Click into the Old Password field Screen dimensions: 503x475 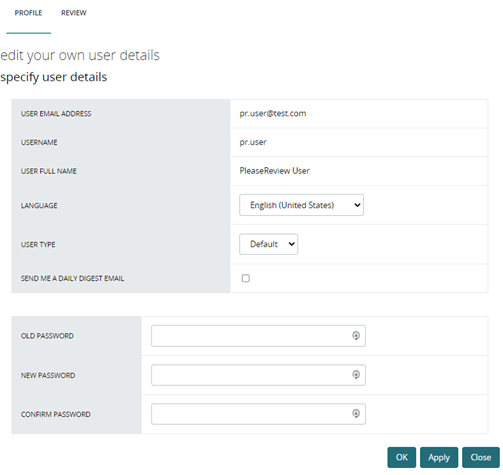point(258,336)
